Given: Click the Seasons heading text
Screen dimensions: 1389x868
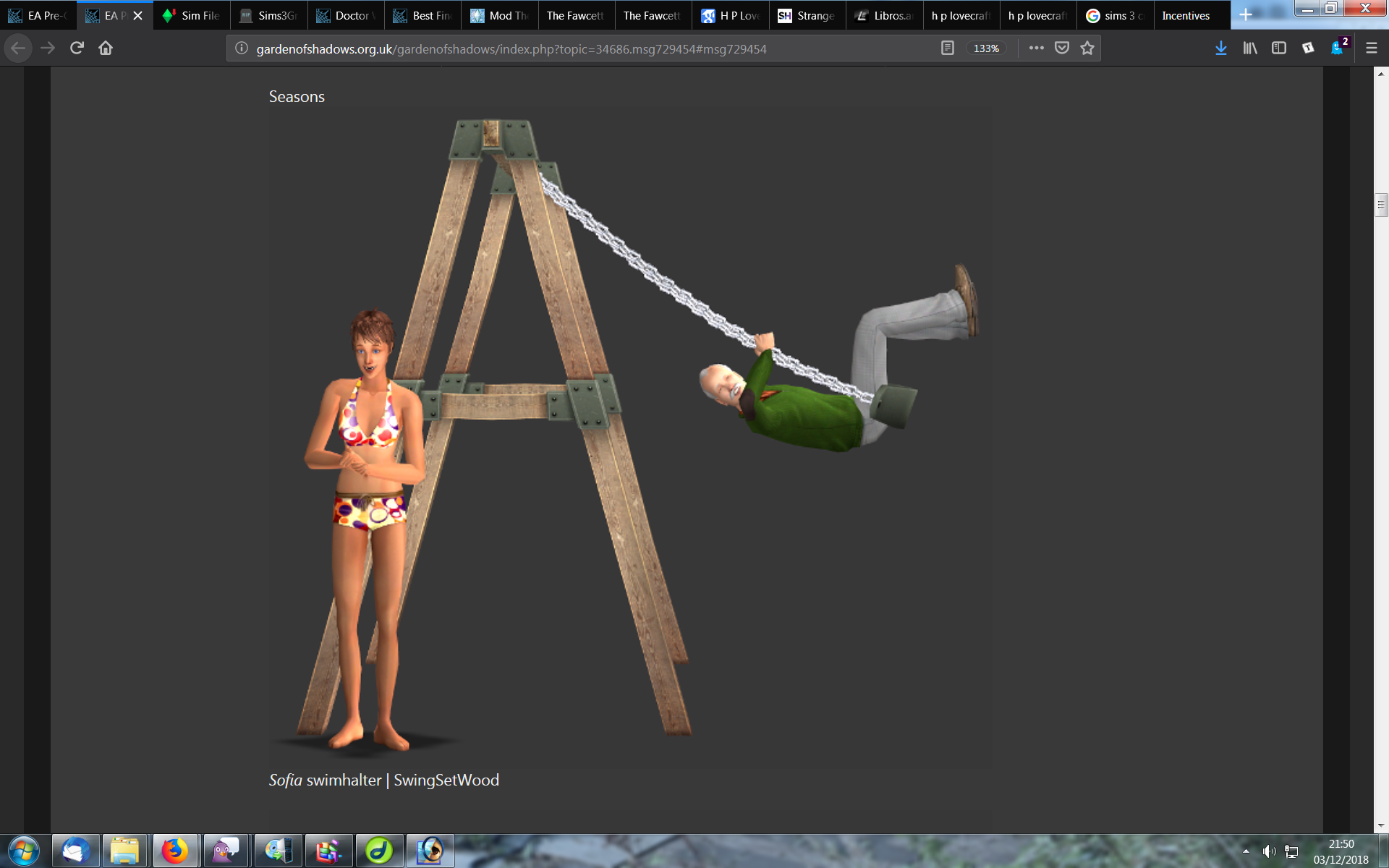Looking at the screenshot, I should point(297,97).
